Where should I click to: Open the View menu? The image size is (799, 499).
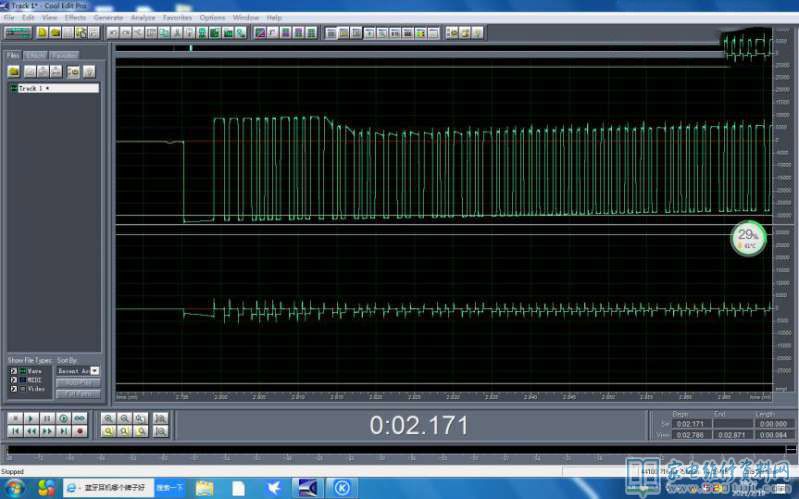point(49,17)
